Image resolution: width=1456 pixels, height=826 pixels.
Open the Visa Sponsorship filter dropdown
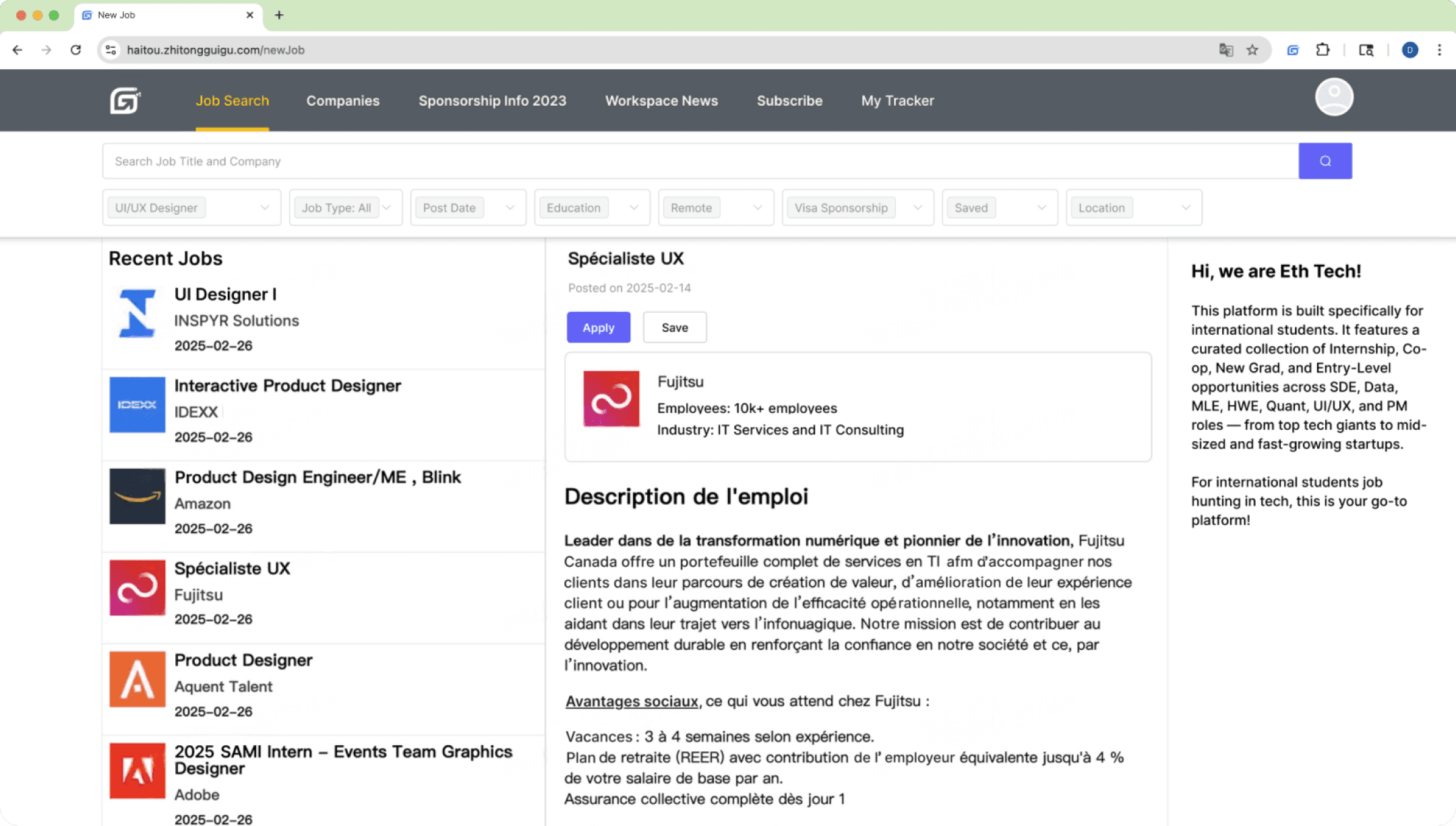[x=857, y=208]
